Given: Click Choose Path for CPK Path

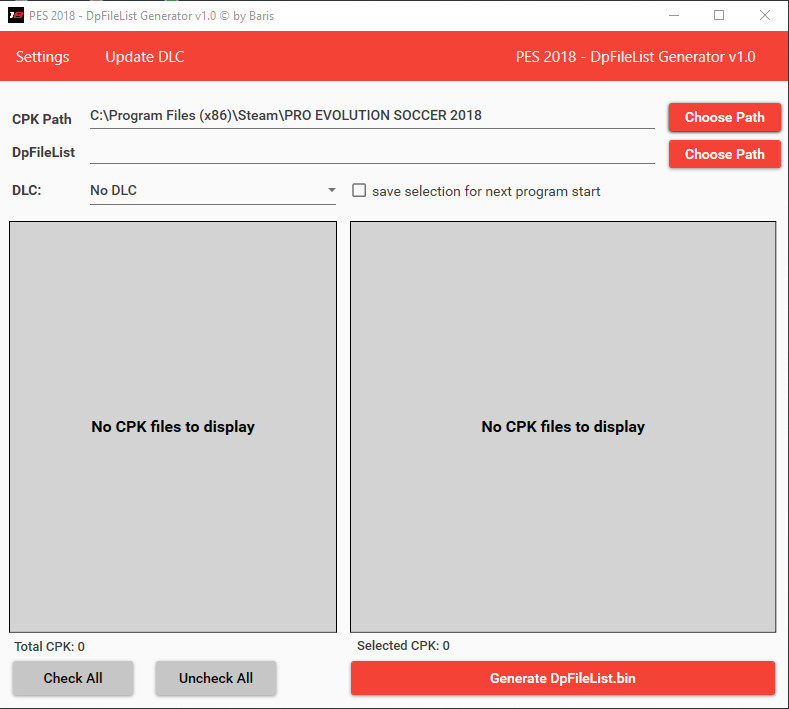Looking at the screenshot, I should pyautogui.click(x=724, y=117).
